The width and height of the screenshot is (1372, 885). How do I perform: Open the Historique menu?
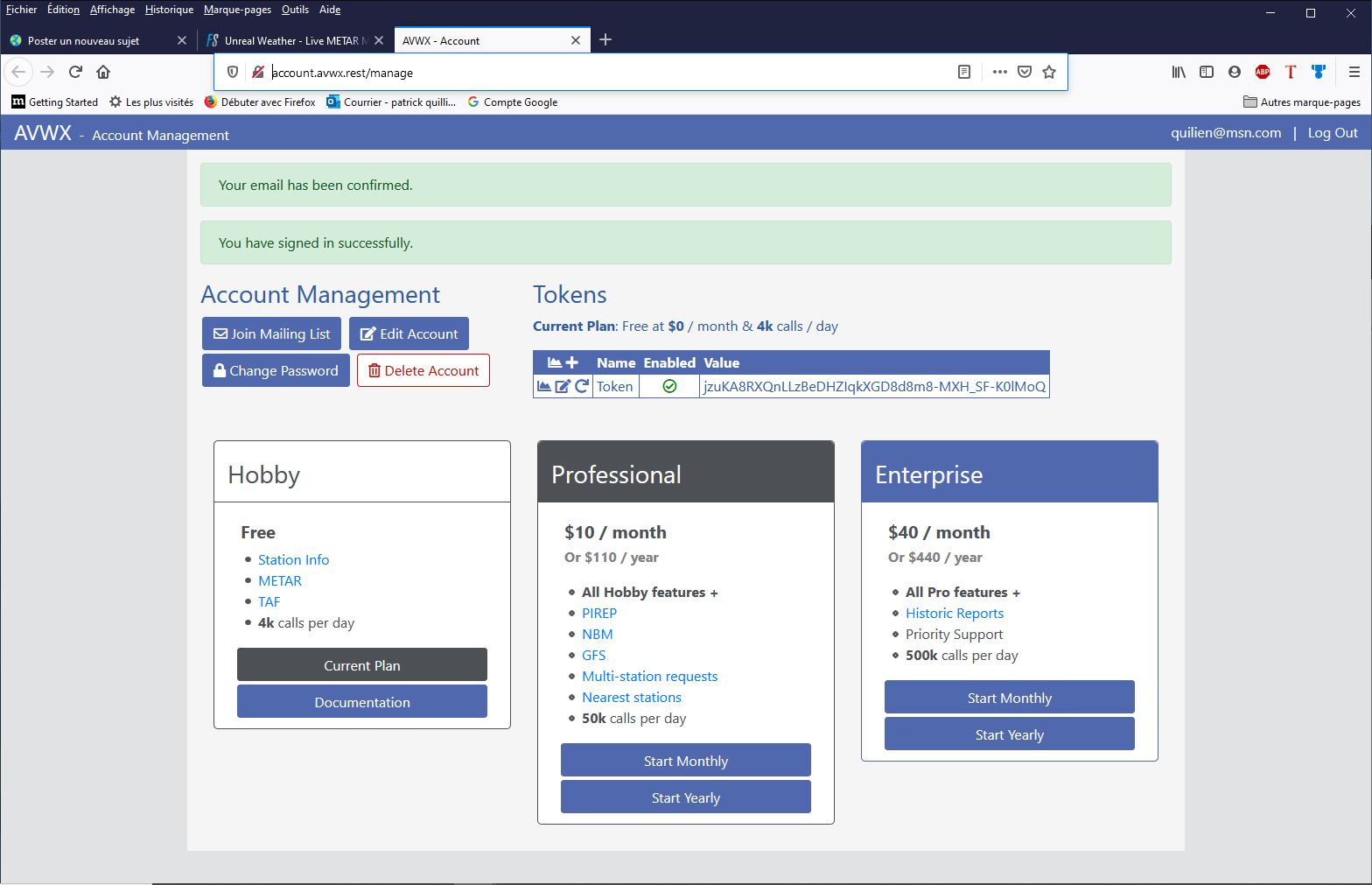170,10
